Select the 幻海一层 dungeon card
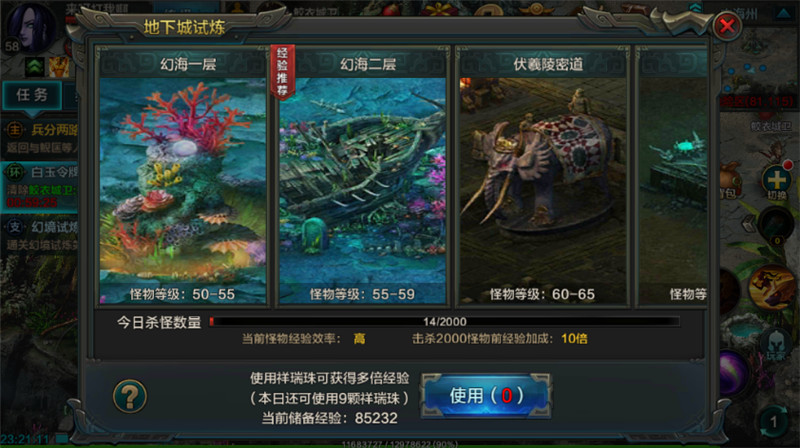The image size is (800, 448). tap(183, 177)
